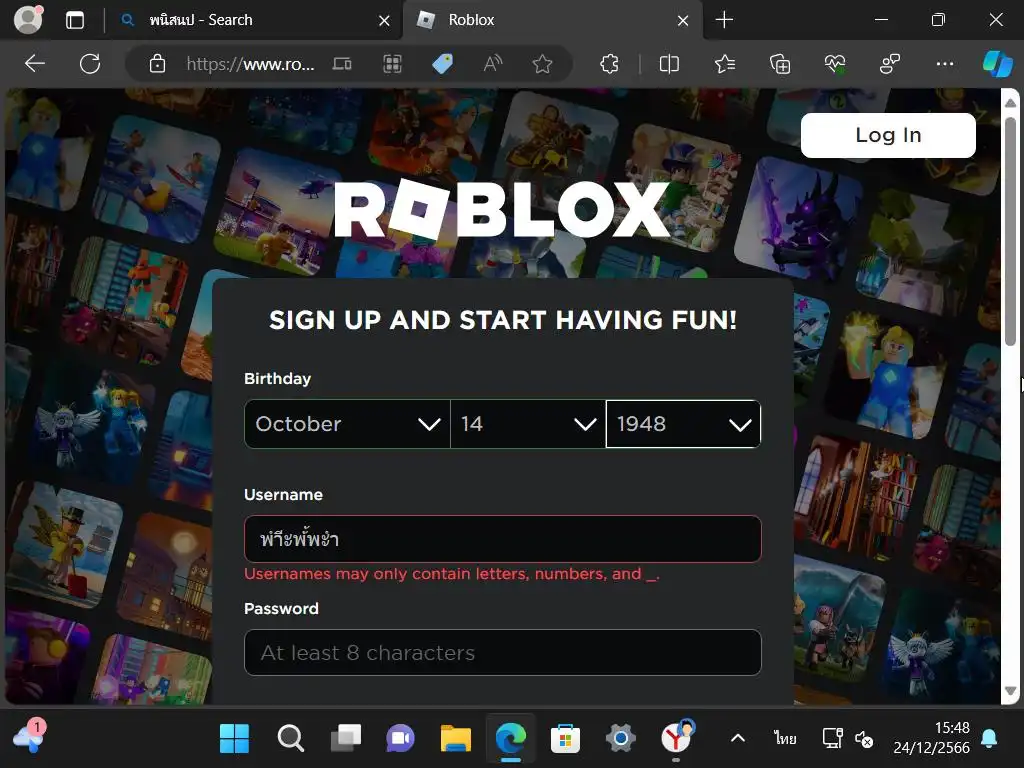Open the Yandex browser taskbar icon
The image size is (1024, 768).
tap(677, 737)
